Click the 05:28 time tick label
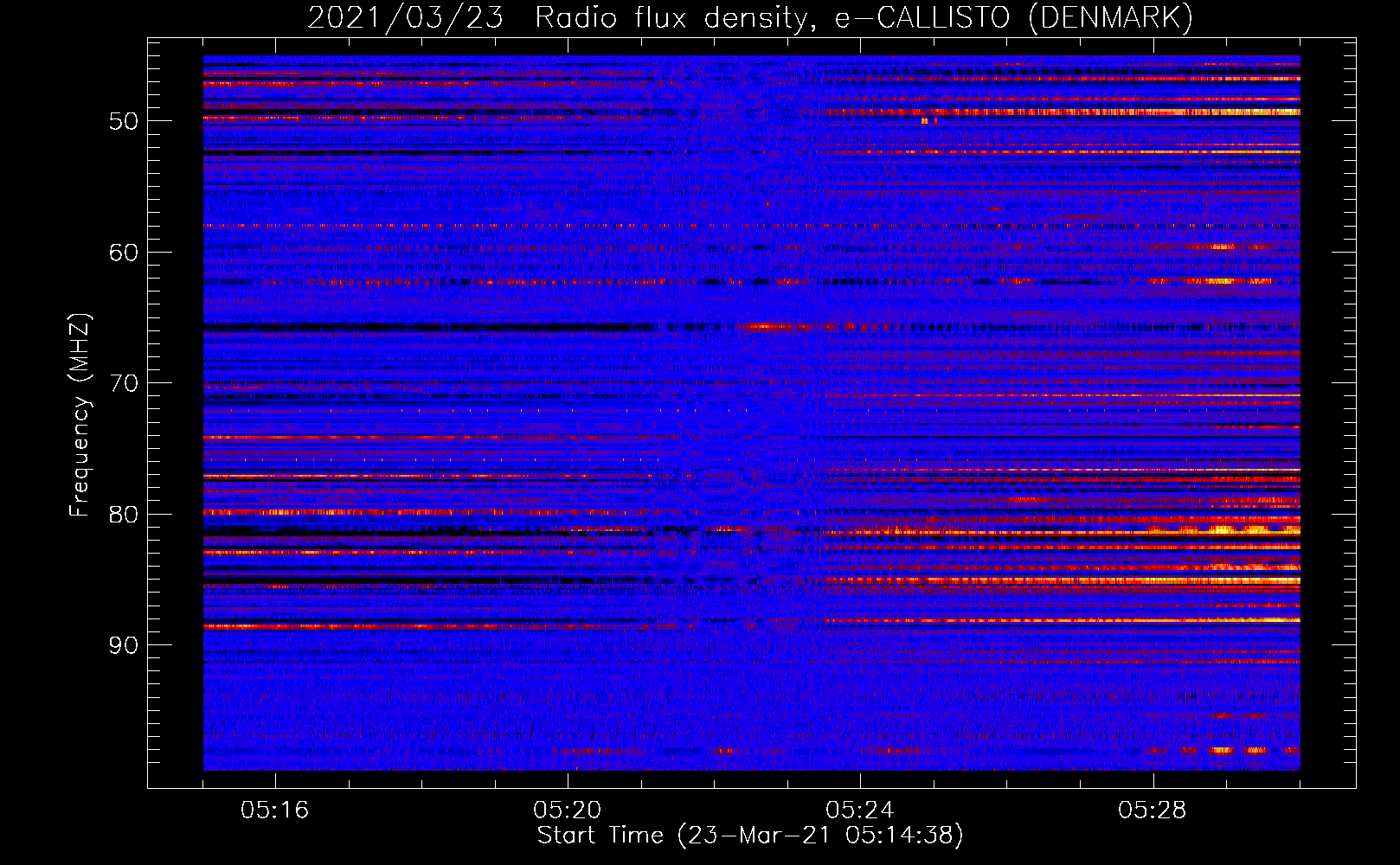The image size is (1400, 865). pos(1153,811)
